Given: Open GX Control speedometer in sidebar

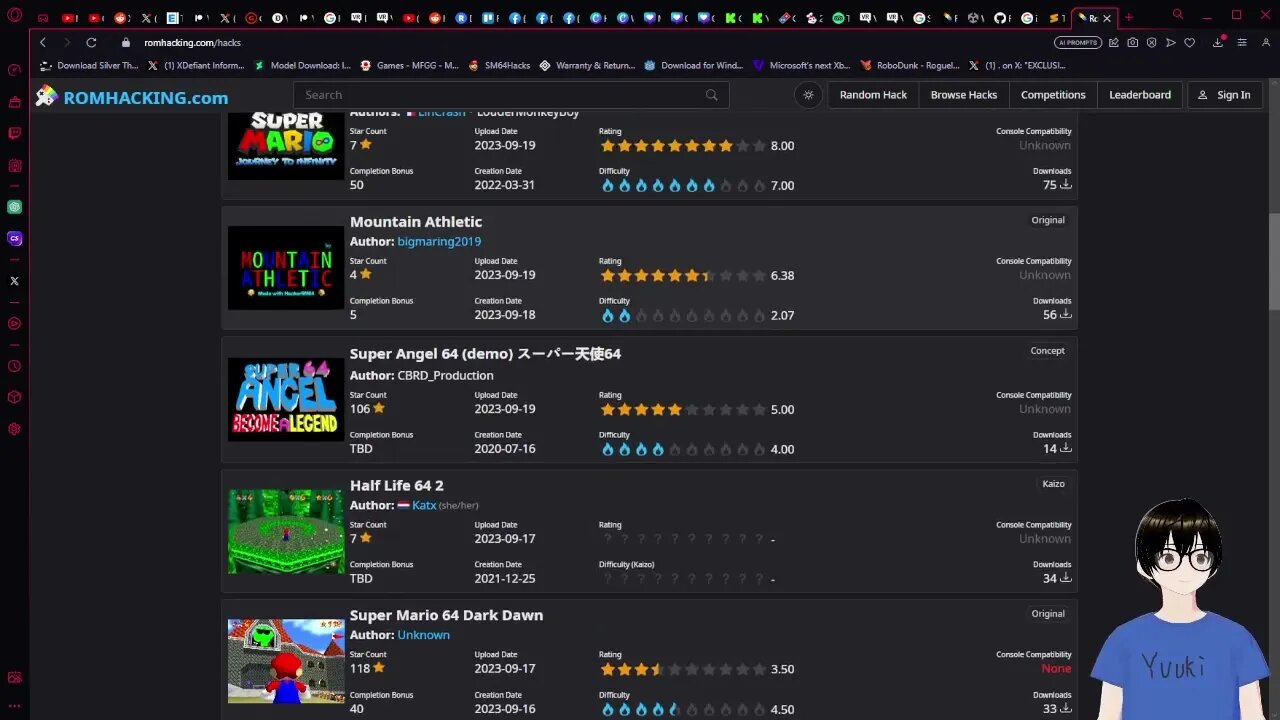Looking at the screenshot, I should pyautogui.click(x=14, y=70).
